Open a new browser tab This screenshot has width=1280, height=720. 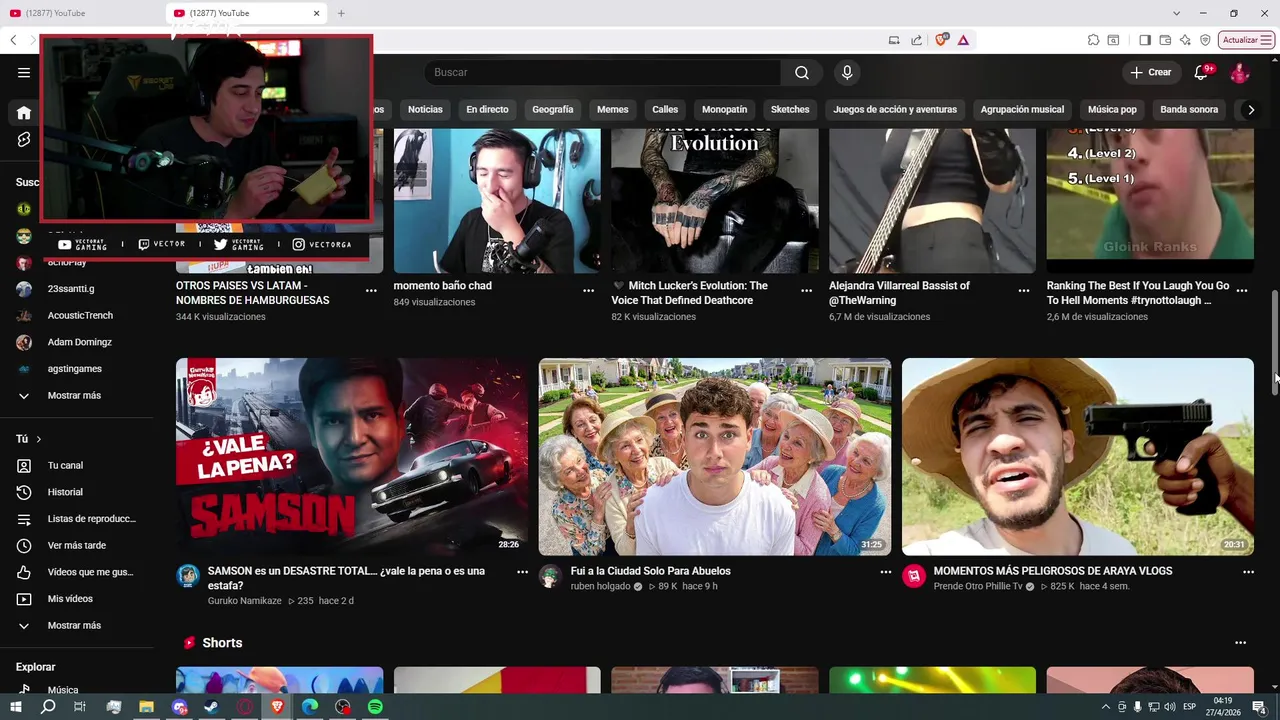pos(341,13)
